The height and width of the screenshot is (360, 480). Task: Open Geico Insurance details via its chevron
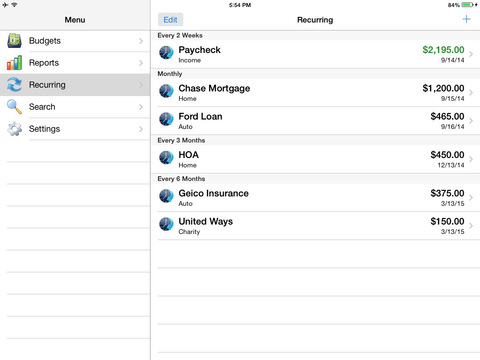471,197
